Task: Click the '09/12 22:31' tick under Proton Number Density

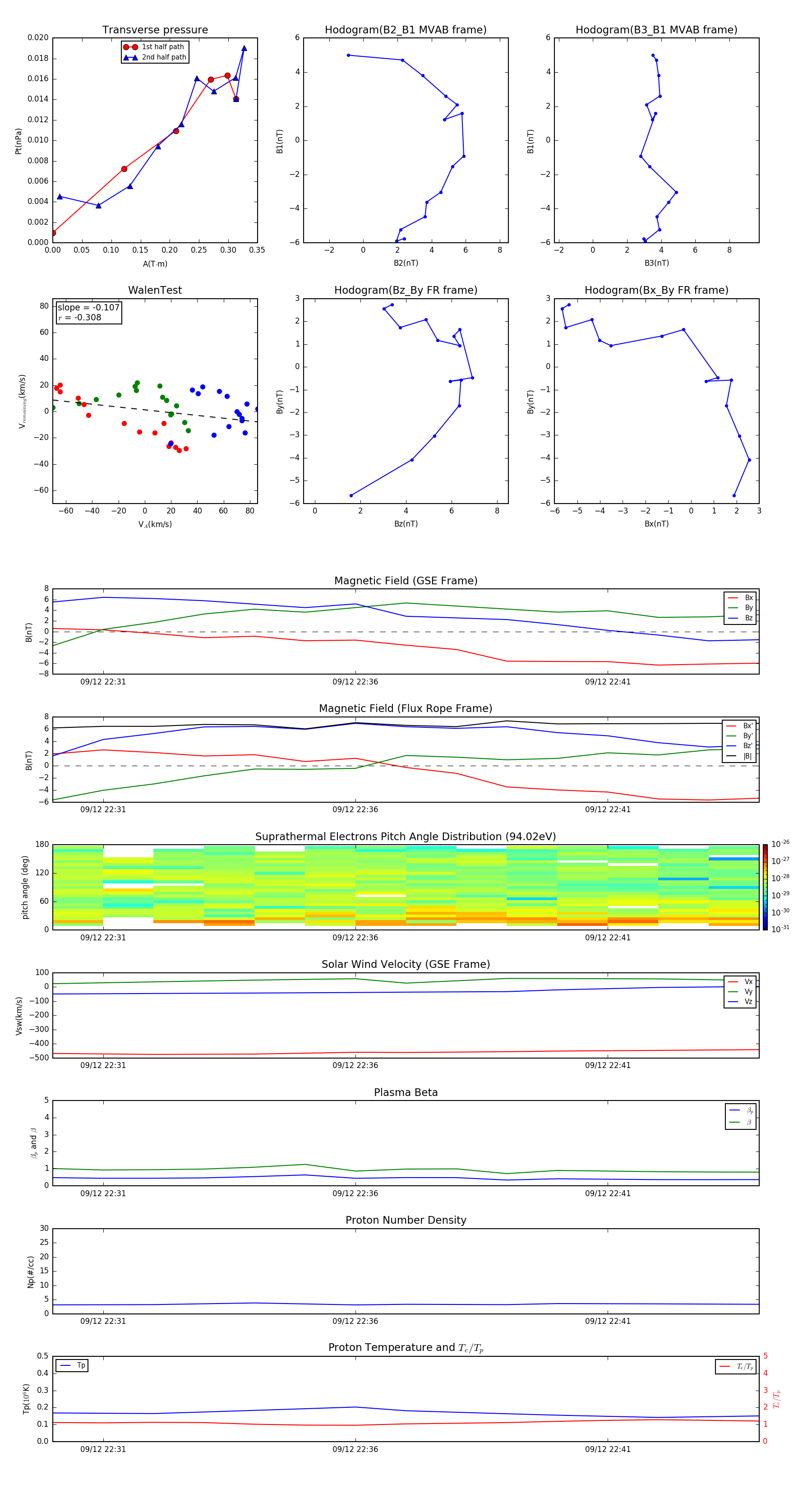Action: pos(103,1321)
